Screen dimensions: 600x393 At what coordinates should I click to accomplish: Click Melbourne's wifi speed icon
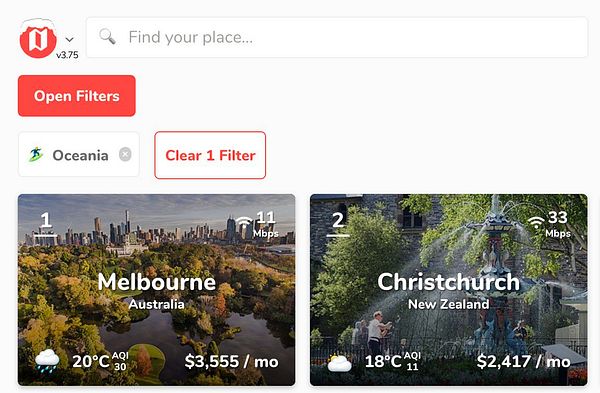pyautogui.click(x=244, y=222)
